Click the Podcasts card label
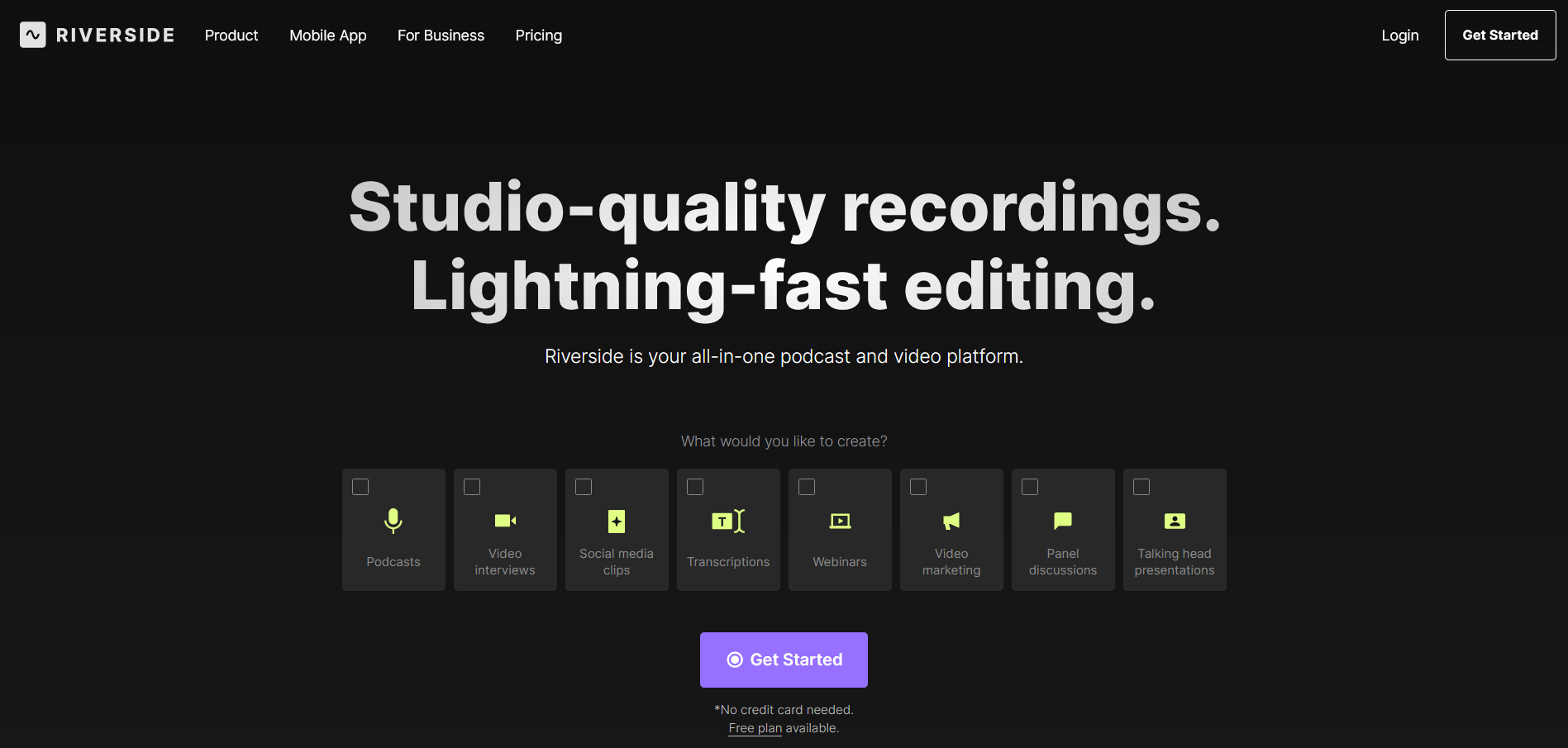Screen dimensions: 1568x748 (393, 562)
